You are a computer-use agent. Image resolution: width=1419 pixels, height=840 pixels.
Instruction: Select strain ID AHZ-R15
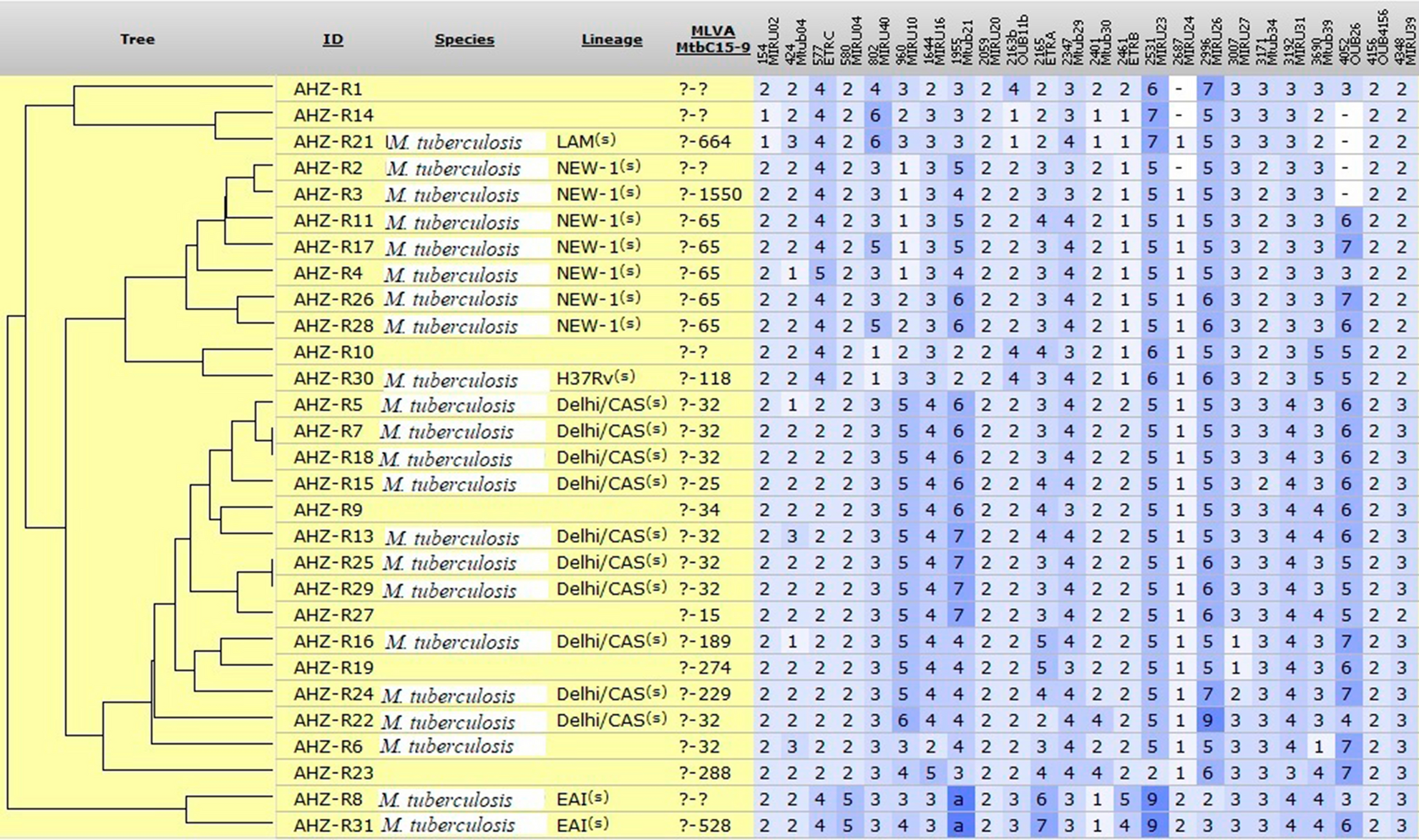[333, 484]
